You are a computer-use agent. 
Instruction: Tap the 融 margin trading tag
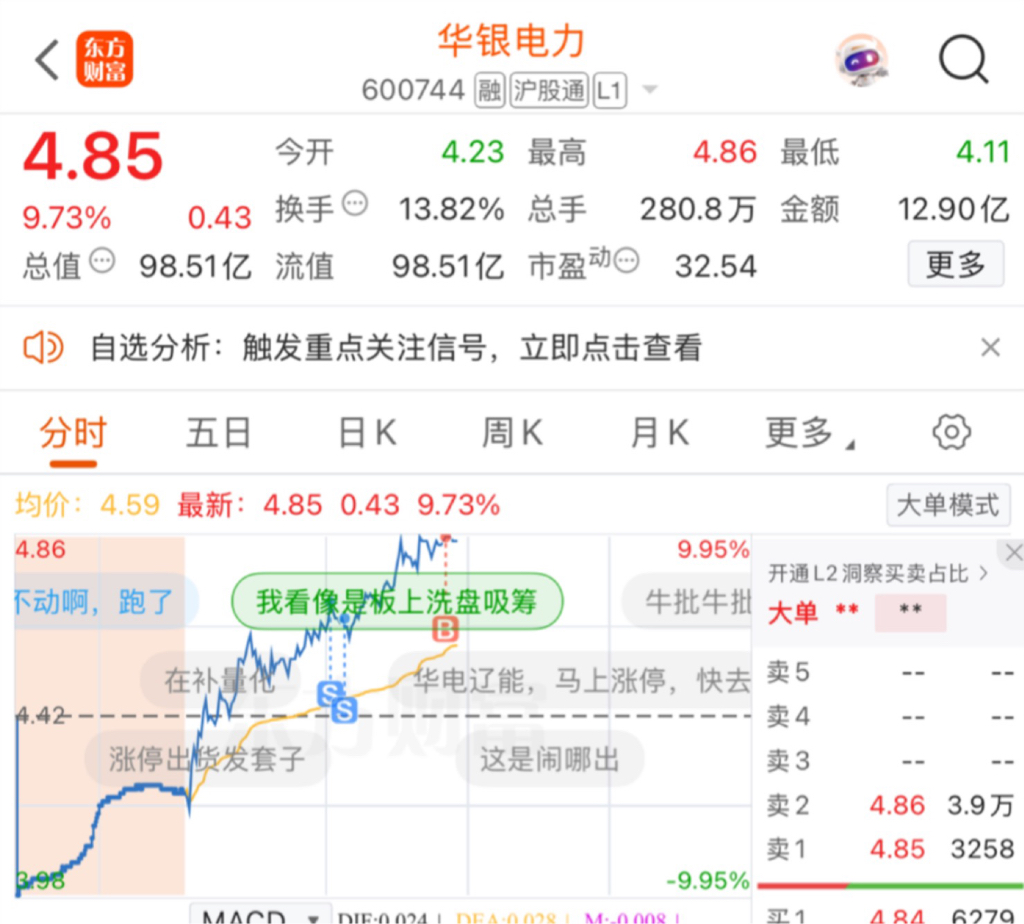[489, 90]
